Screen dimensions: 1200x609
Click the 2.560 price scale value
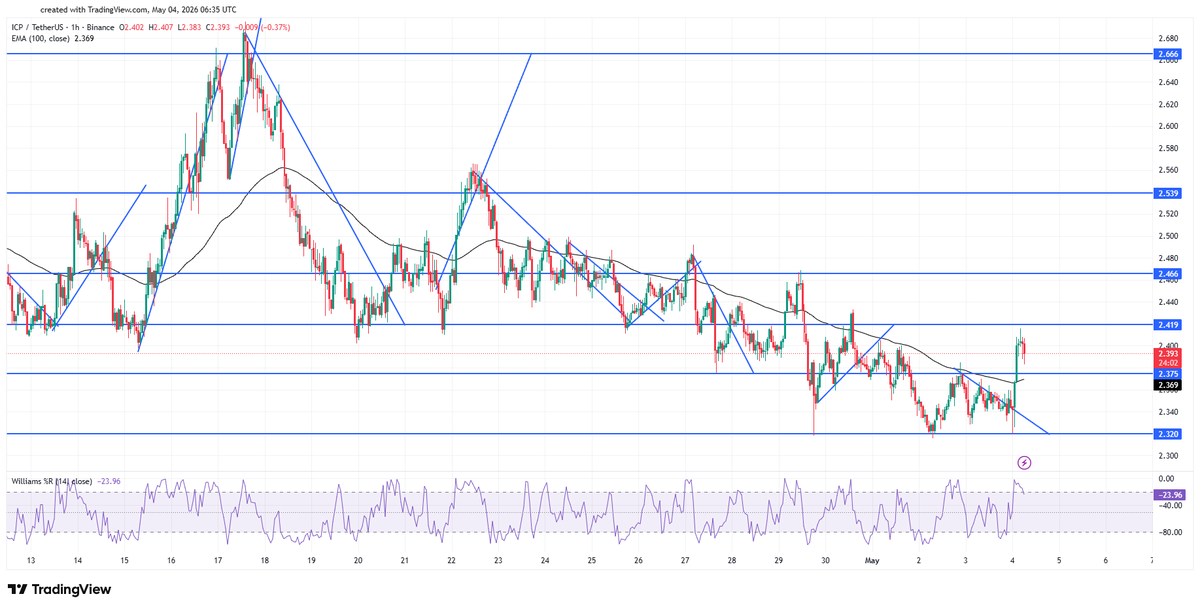pos(1168,170)
